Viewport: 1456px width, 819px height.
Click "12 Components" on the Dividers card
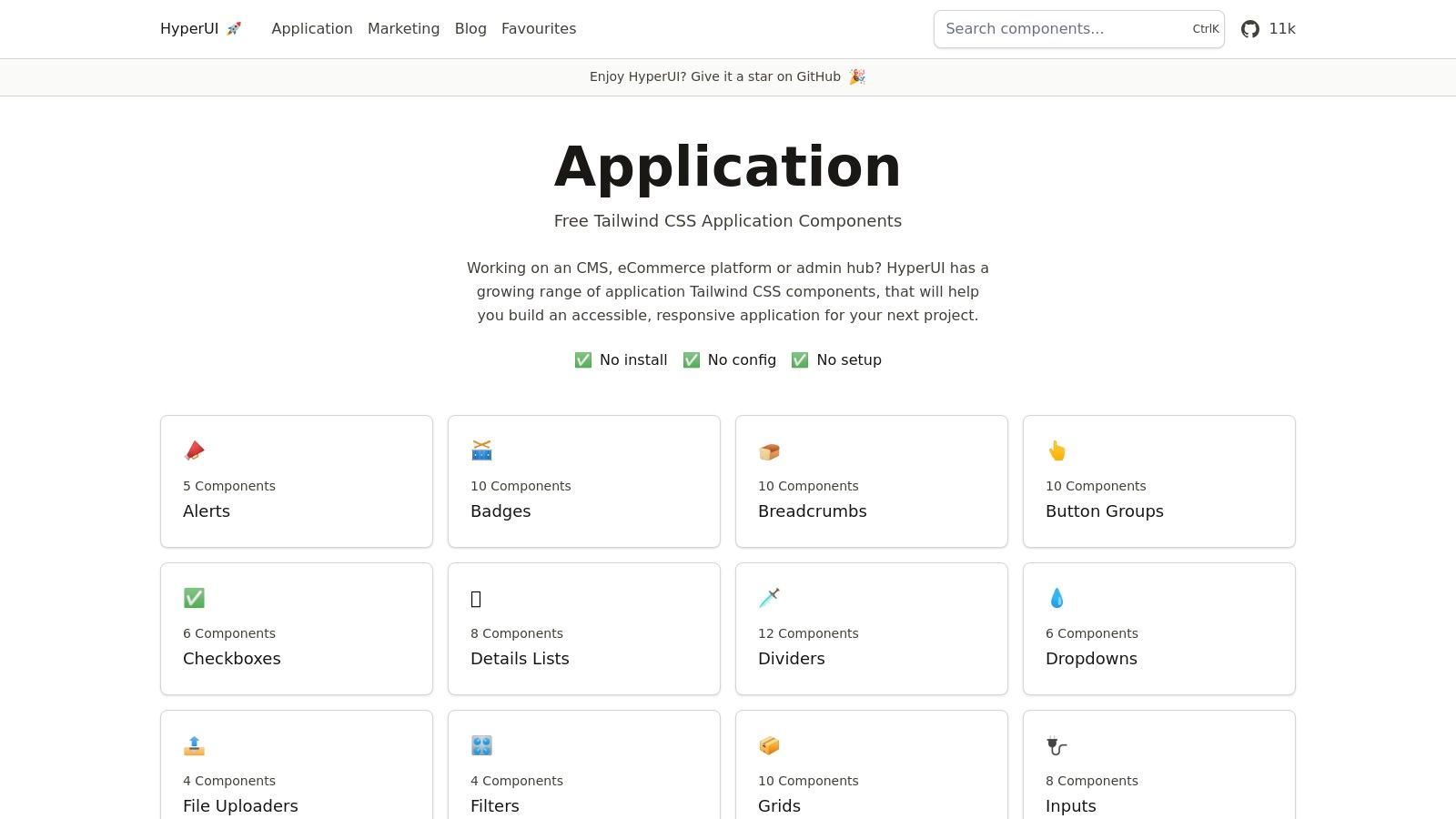coord(808,633)
